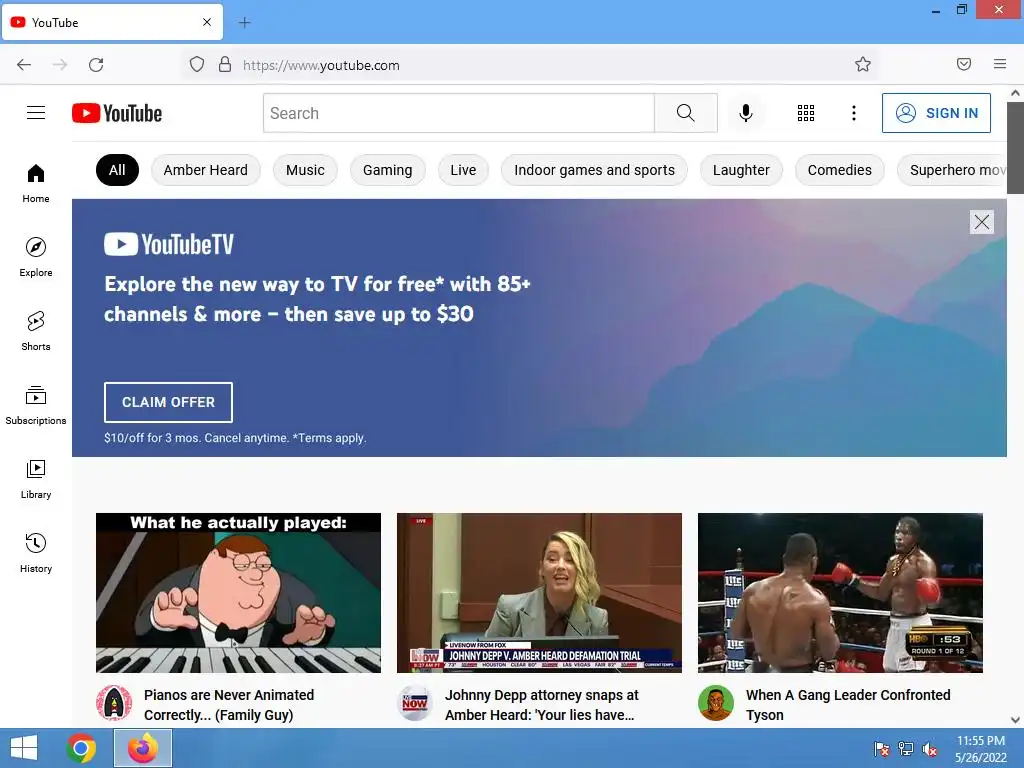Open the Family Guy piano video thumbnail

238,593
